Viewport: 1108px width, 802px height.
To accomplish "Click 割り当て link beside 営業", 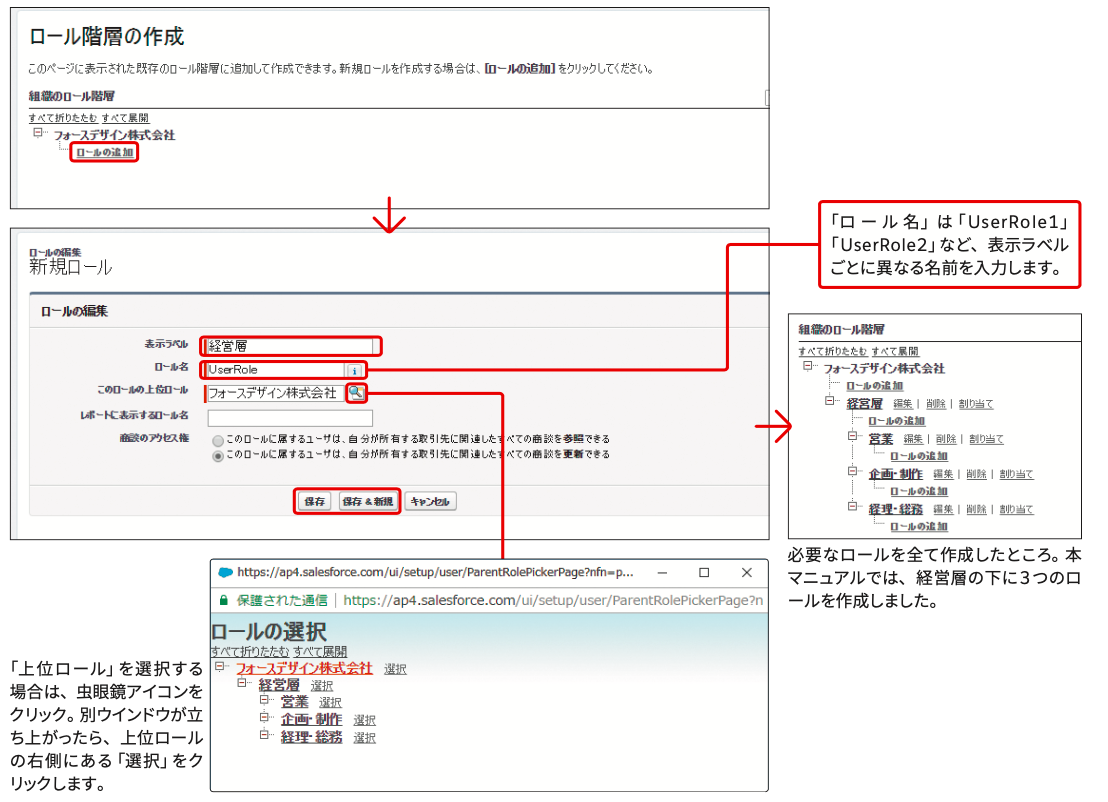I will [x=986, y=440].
